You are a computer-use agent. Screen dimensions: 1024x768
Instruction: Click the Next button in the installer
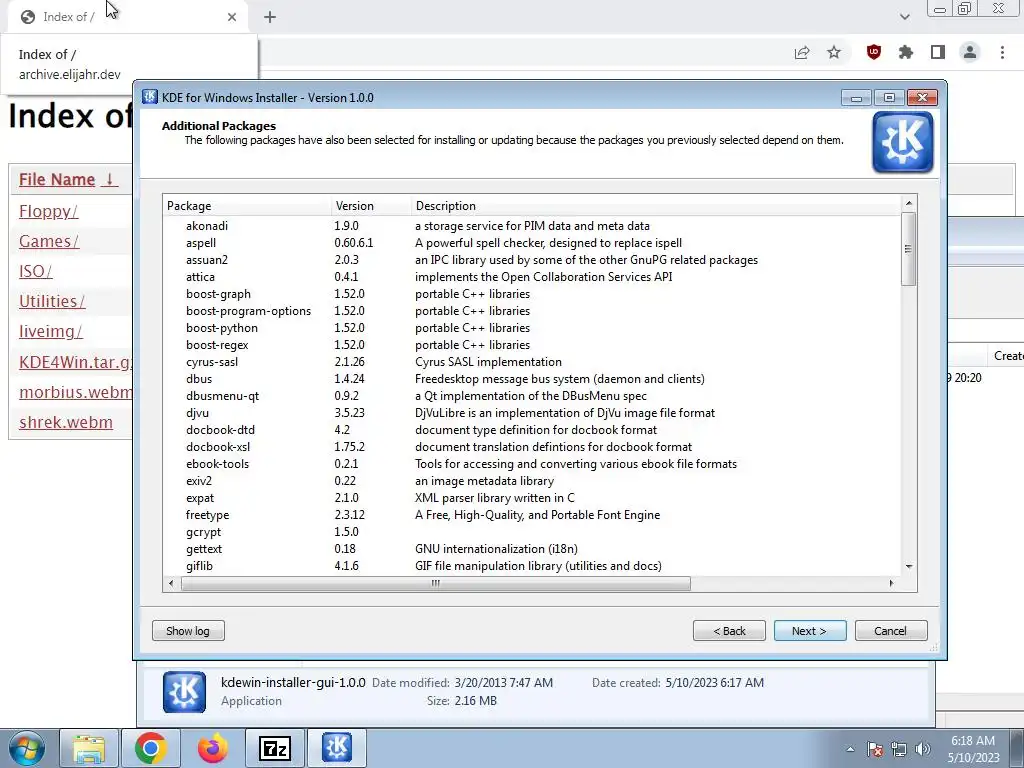coord(810,631)
